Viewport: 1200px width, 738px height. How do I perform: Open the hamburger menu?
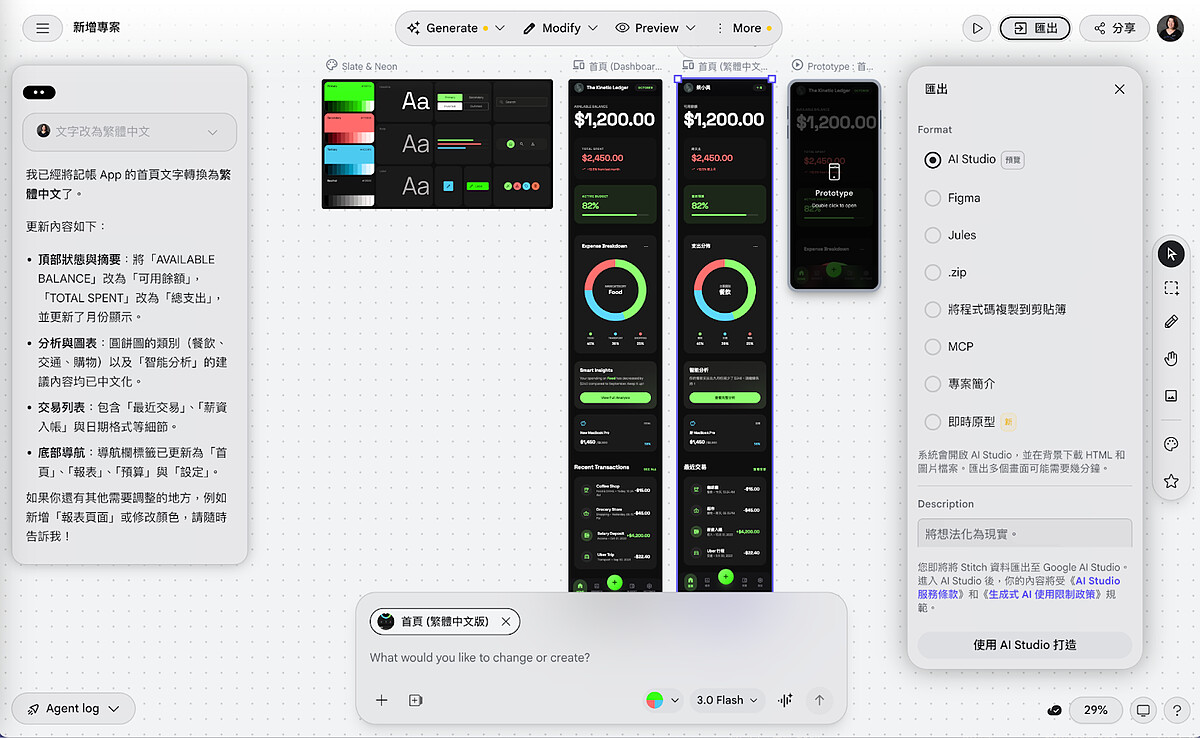(42, 28)
